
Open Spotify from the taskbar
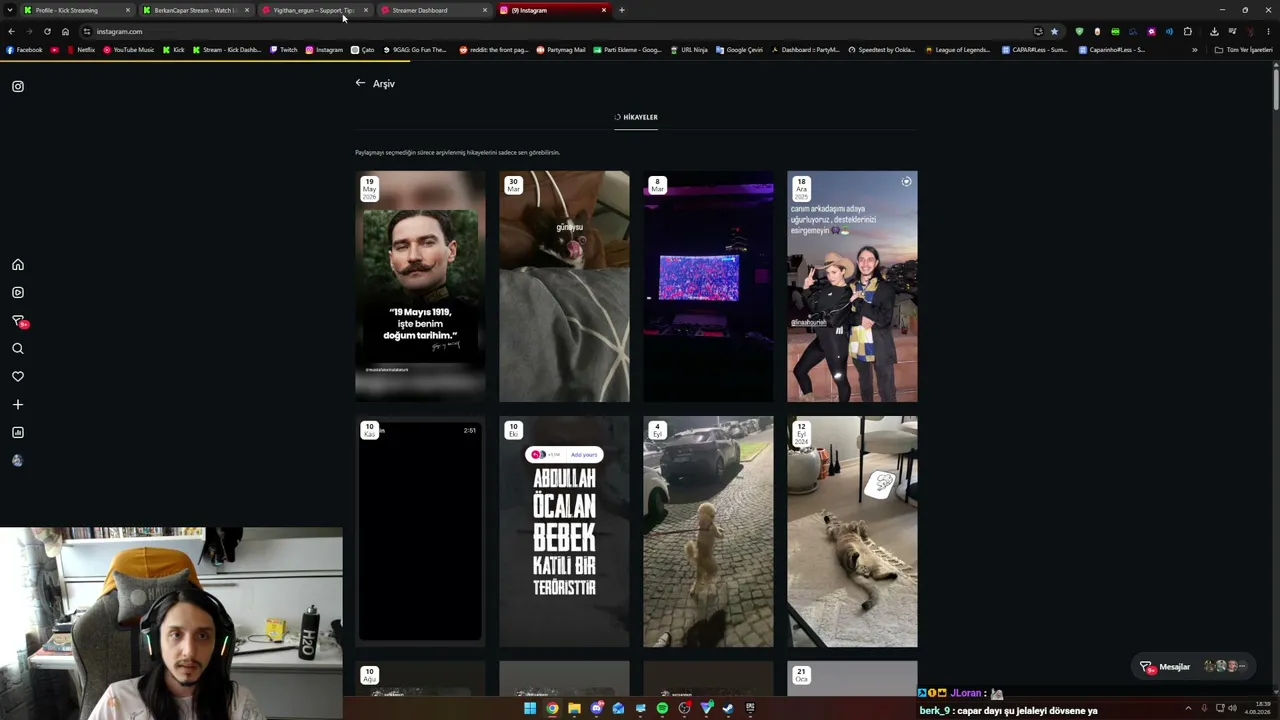662,709
